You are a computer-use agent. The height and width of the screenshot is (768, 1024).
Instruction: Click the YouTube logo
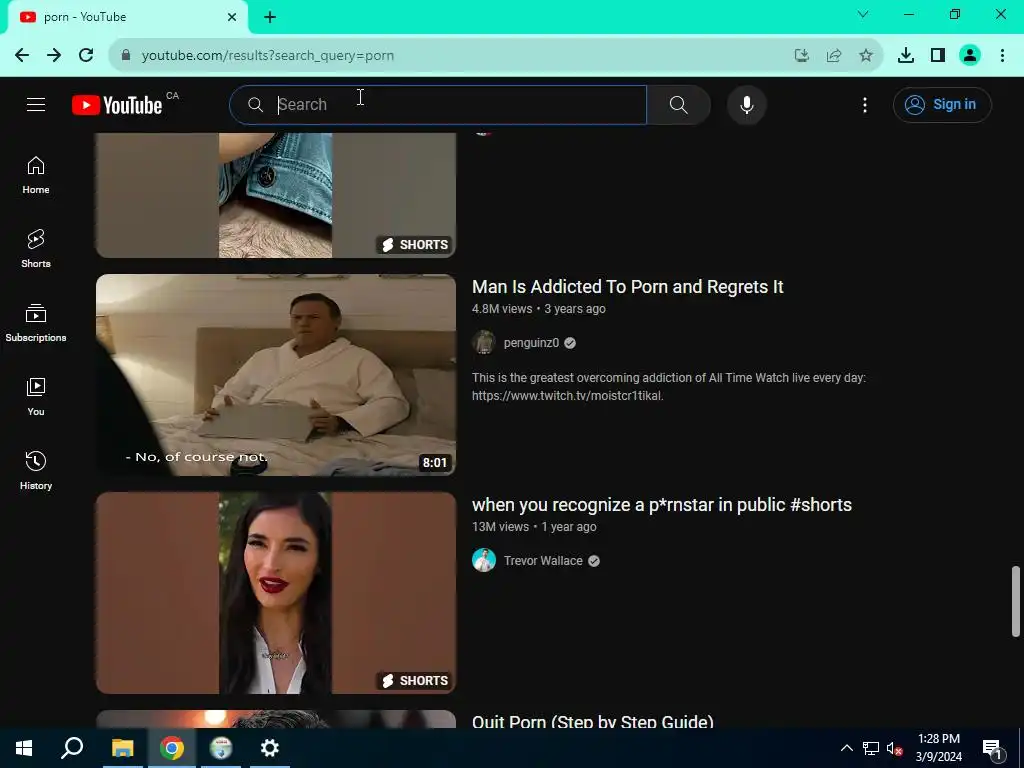(117, 105)
